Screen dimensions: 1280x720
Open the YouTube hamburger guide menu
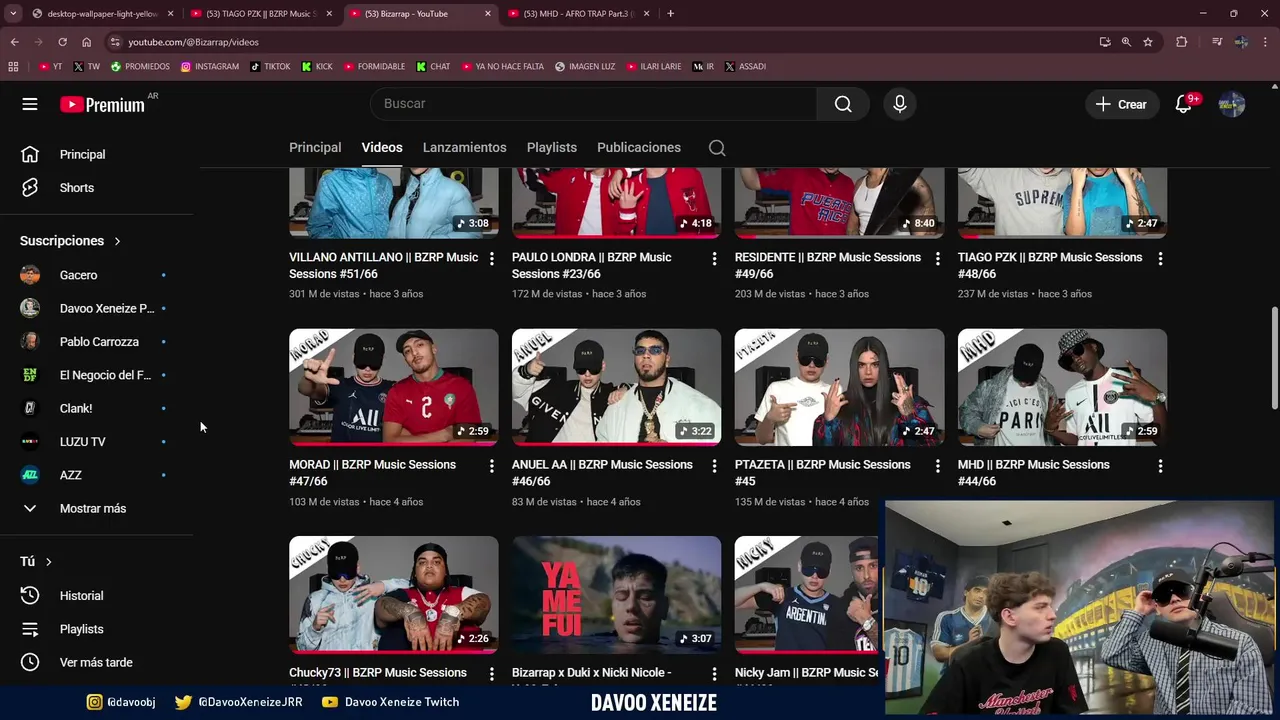pyautogui.click(x=30, y=104)
